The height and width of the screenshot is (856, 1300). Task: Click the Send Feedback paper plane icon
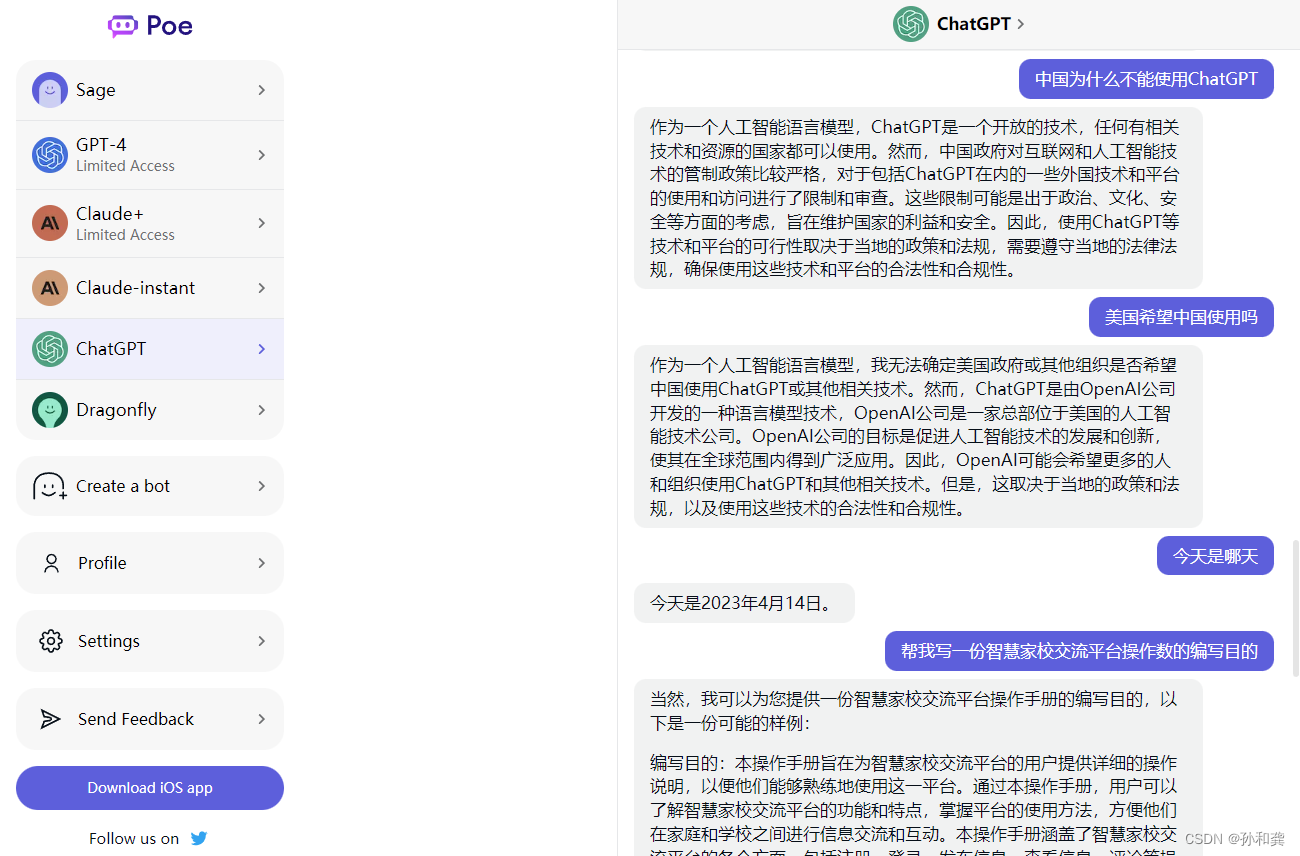(x=50, y=719)
